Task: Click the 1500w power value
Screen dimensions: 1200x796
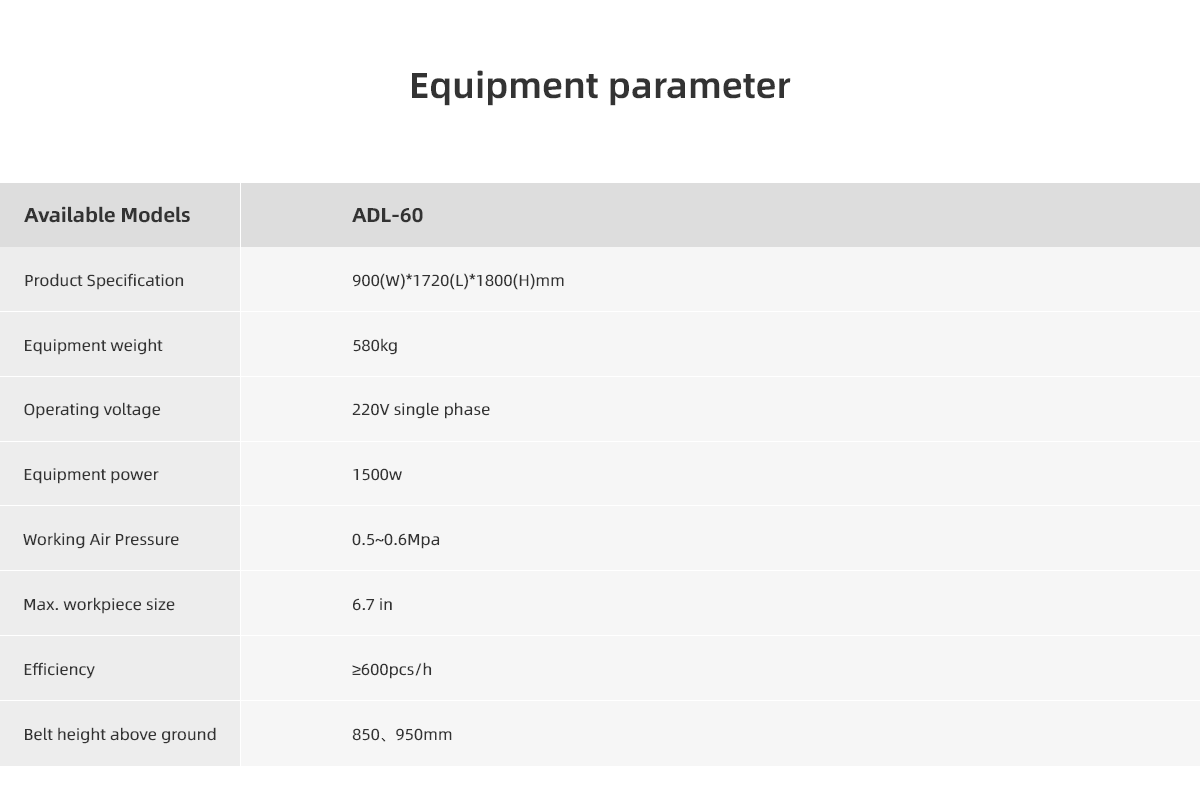Action: 377,474
